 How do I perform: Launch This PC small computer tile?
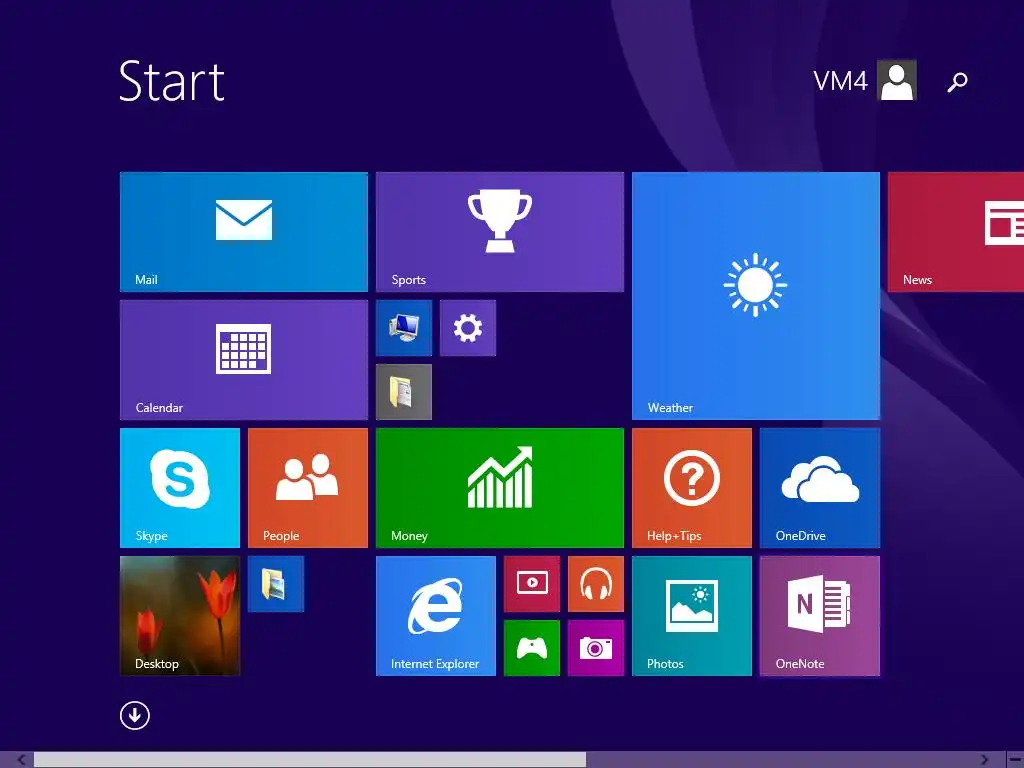click(404, 328)
